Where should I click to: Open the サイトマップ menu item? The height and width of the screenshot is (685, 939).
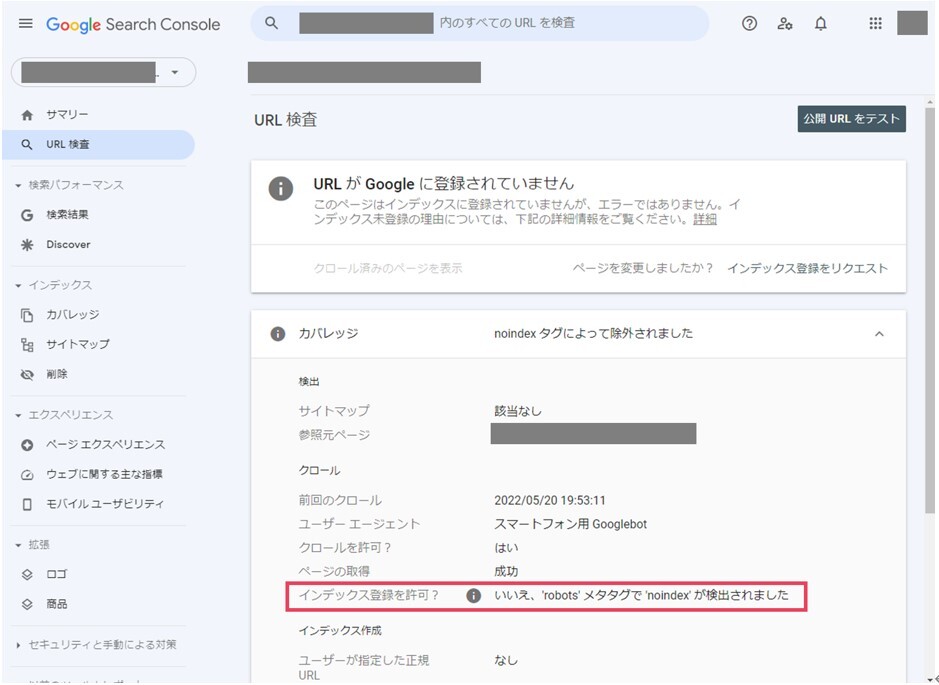[77, 344]
